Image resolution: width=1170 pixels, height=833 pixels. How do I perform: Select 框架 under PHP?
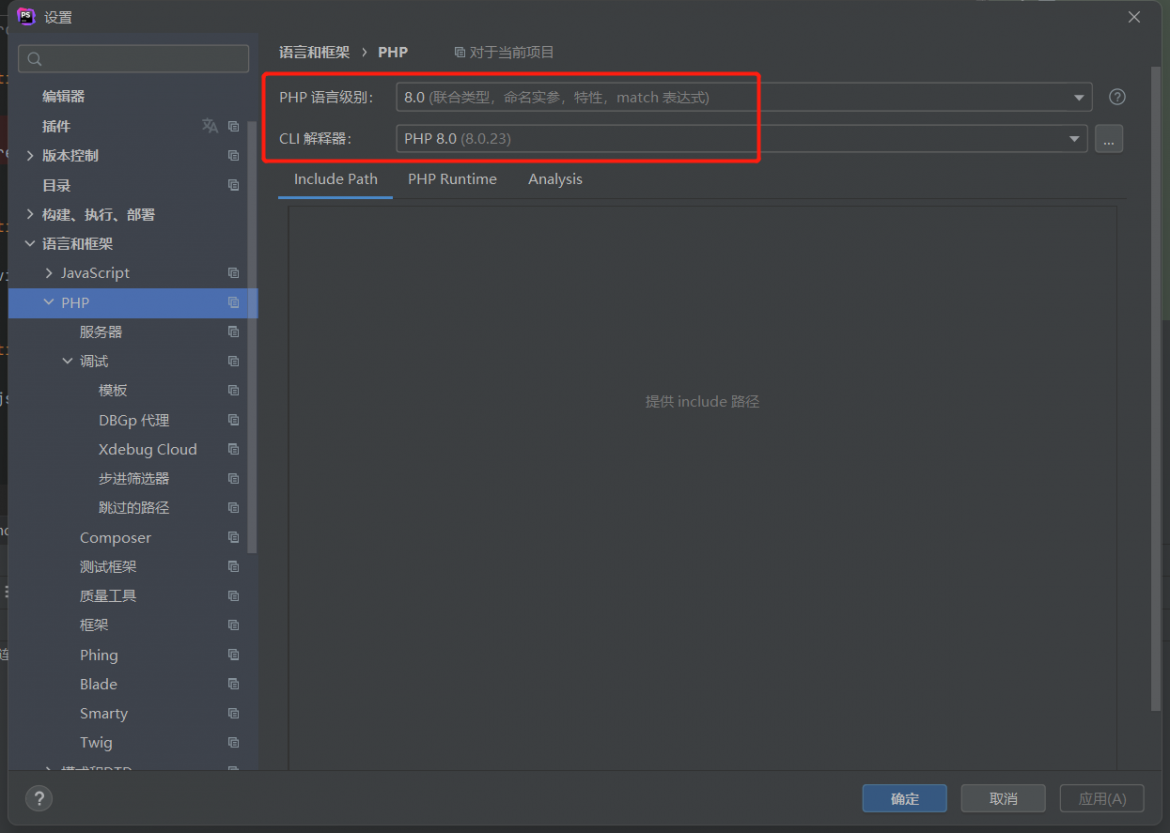coord(94,625)
